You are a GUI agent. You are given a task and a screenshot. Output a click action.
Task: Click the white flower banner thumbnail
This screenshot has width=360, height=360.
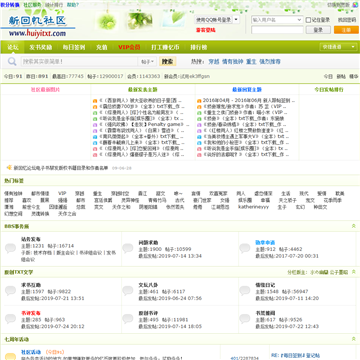[x=139, y=21]
